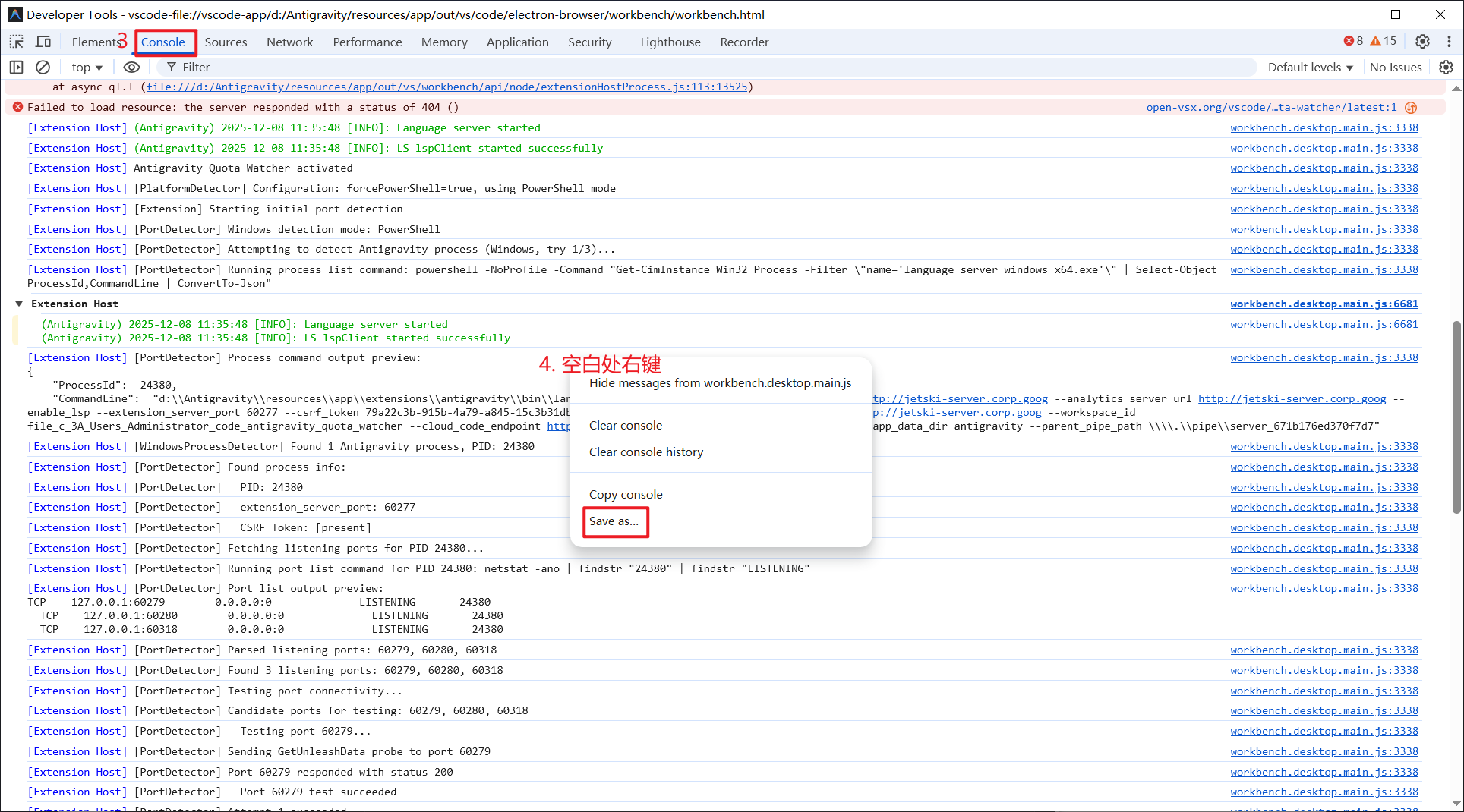This screenshot has height=812, width=1464.
Task: Open the Security tab
Action: coord(589,42)
